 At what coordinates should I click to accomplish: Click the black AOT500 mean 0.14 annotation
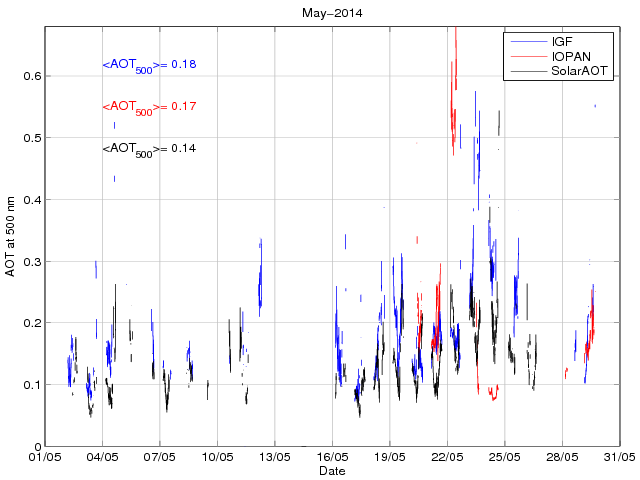coord(149,149)
